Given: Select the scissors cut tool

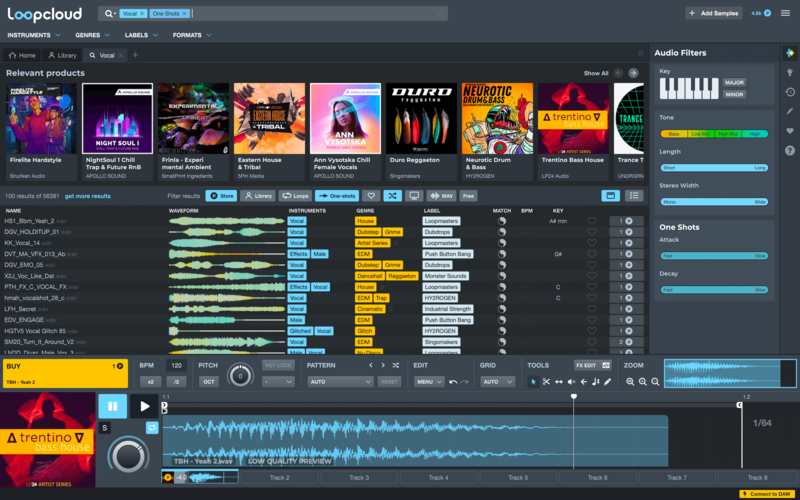Looking at the screenshot, I should [x=546, y=382].
